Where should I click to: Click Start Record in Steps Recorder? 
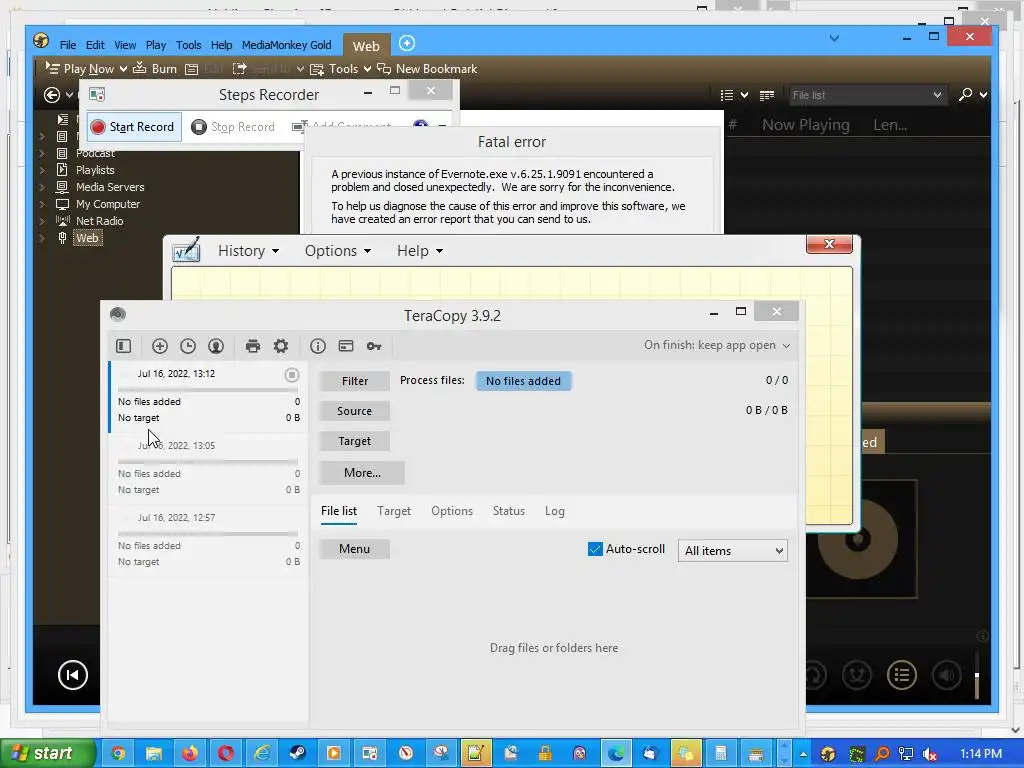point(133,127)
